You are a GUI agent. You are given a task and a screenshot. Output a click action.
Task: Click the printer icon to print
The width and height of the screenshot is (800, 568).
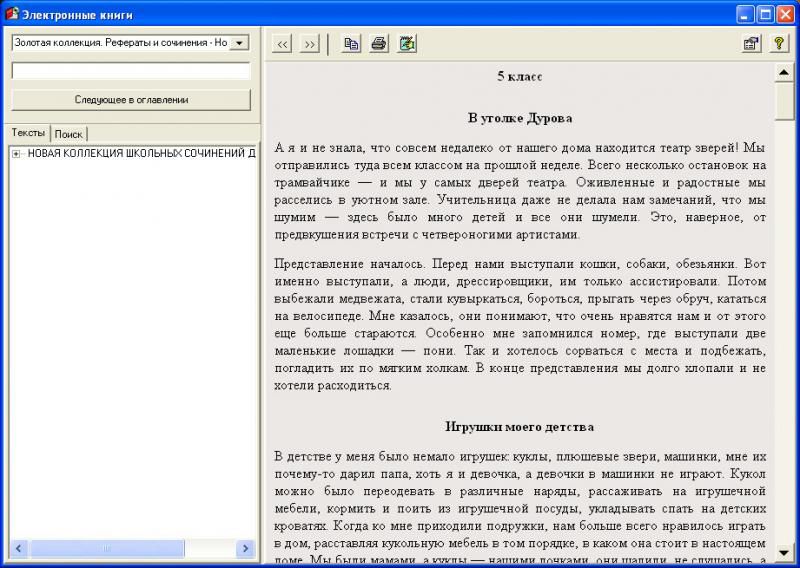click(379, 44)
